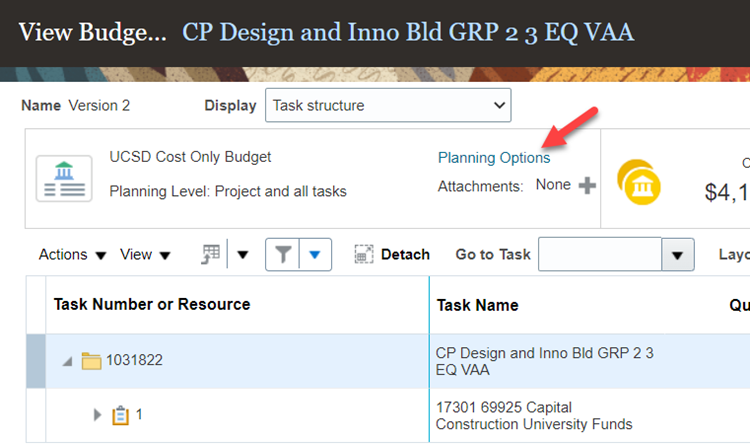The image size is (750, 444).
Task: Open the Actions menu
Action: click(x=72, y=255)
